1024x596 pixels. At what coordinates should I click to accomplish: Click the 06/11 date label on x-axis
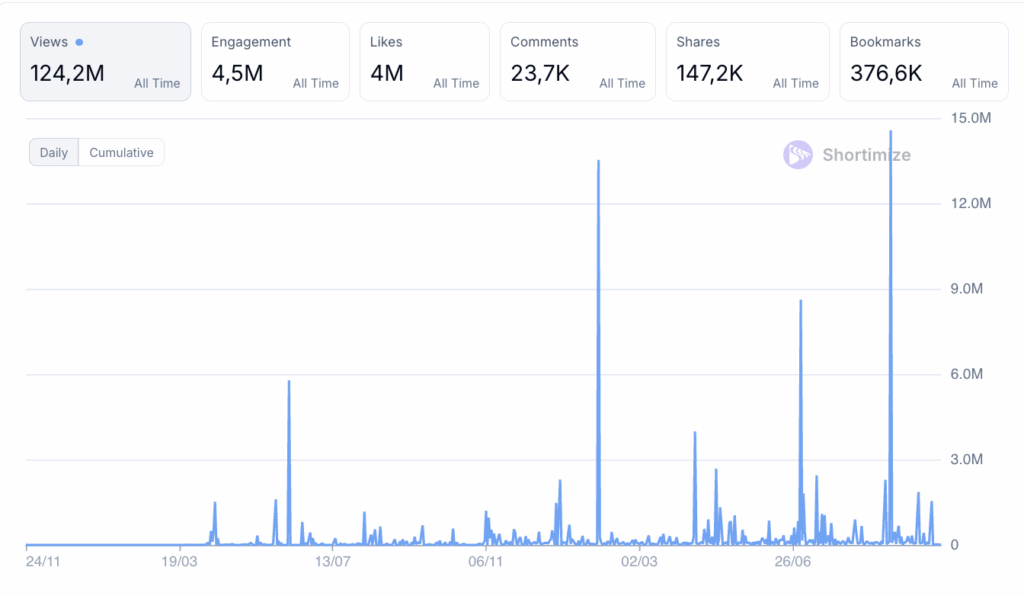coord(485,563)
